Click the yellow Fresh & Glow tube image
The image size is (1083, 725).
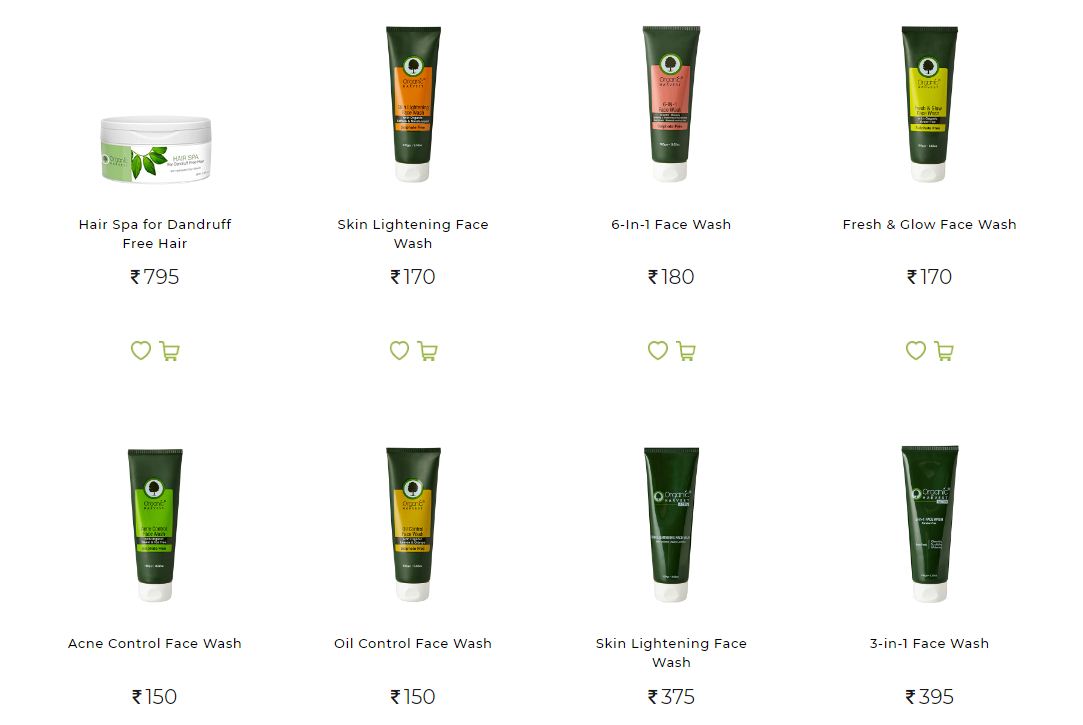point(930,104)
